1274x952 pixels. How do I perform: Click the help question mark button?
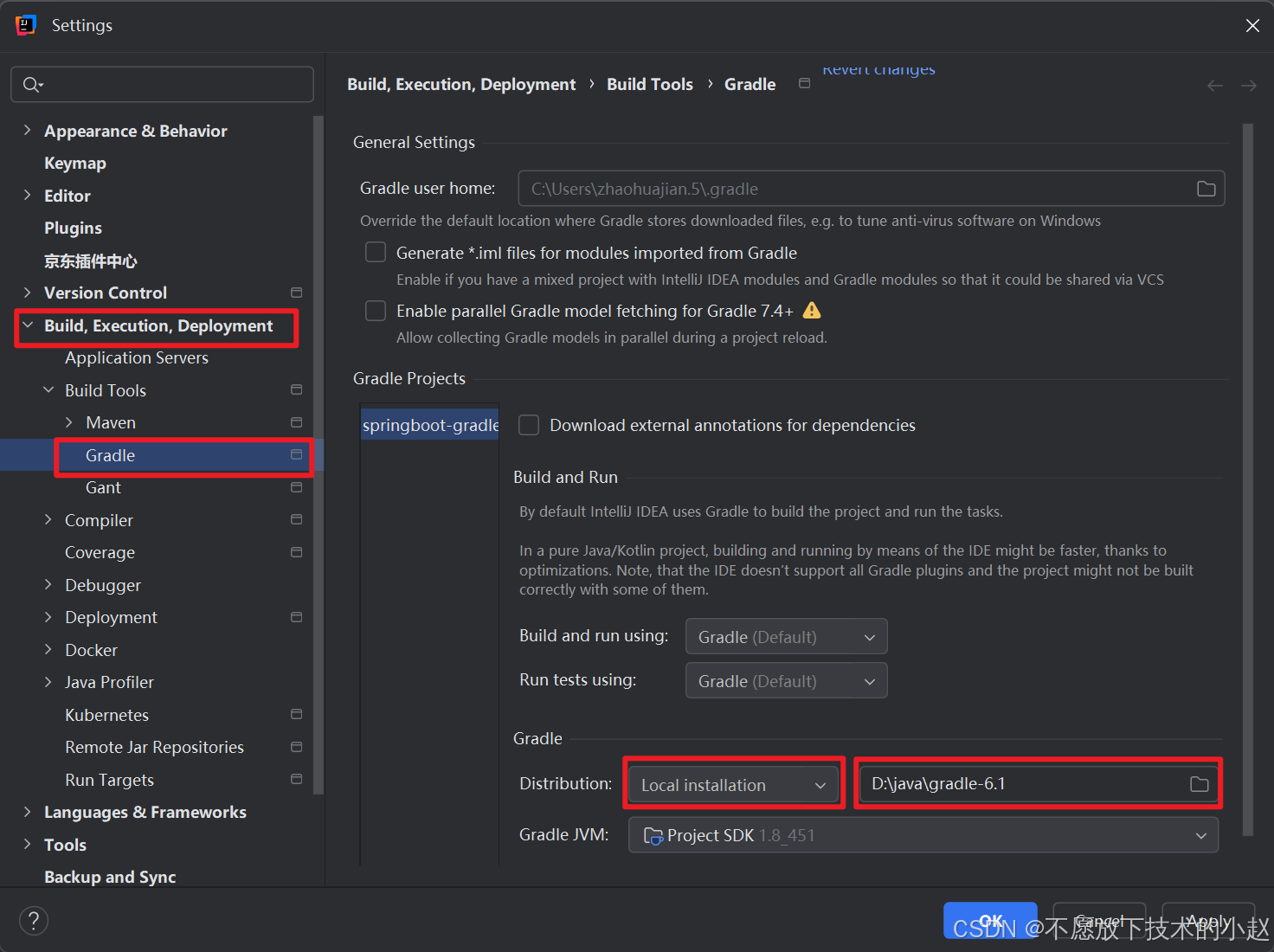34,921
